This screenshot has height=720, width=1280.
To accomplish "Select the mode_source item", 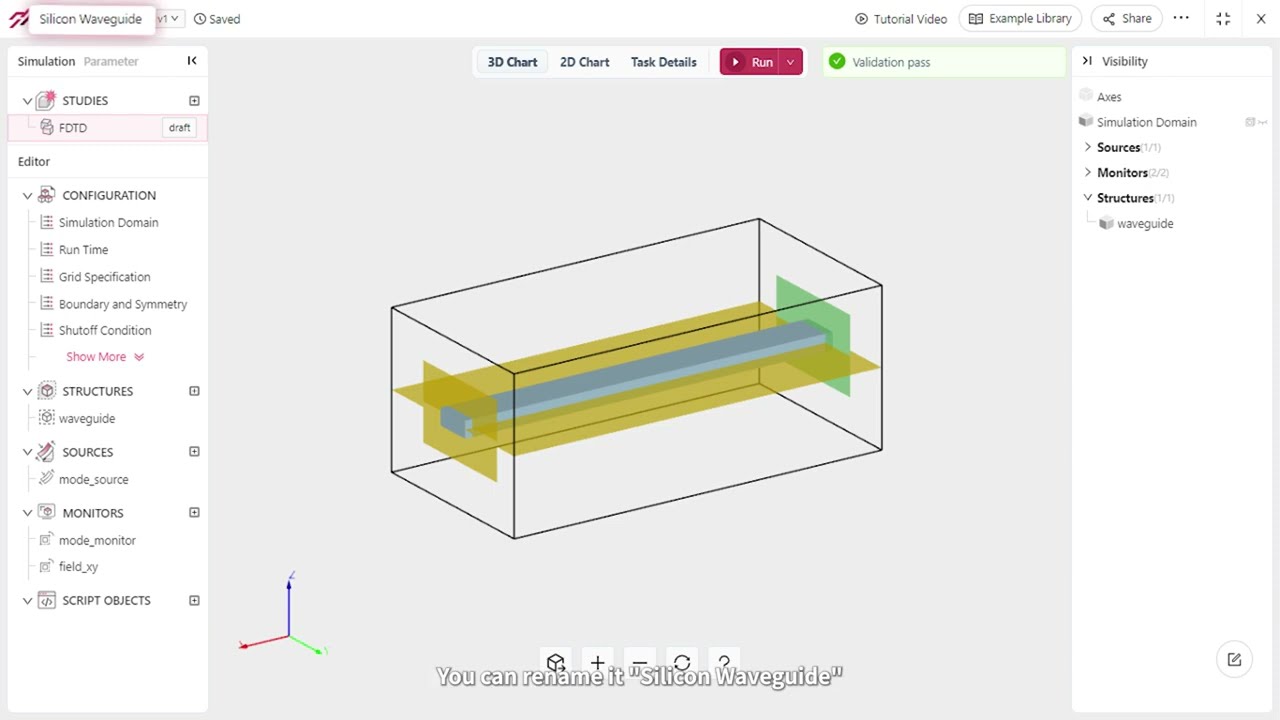I will (93, 480).
